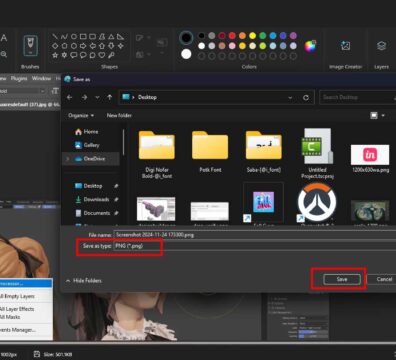Expand the address bar previous locations chevron

(x=290, y=98)
